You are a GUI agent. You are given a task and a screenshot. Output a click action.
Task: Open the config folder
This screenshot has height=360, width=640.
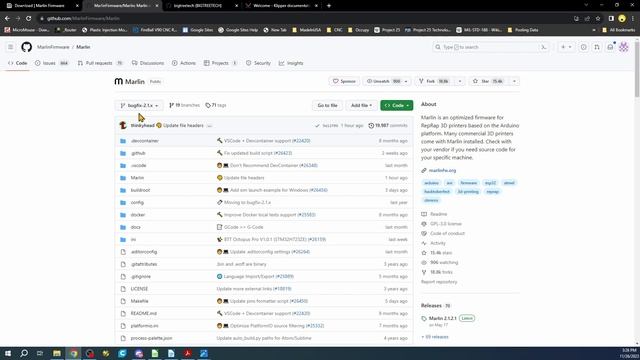coord(137,202)
